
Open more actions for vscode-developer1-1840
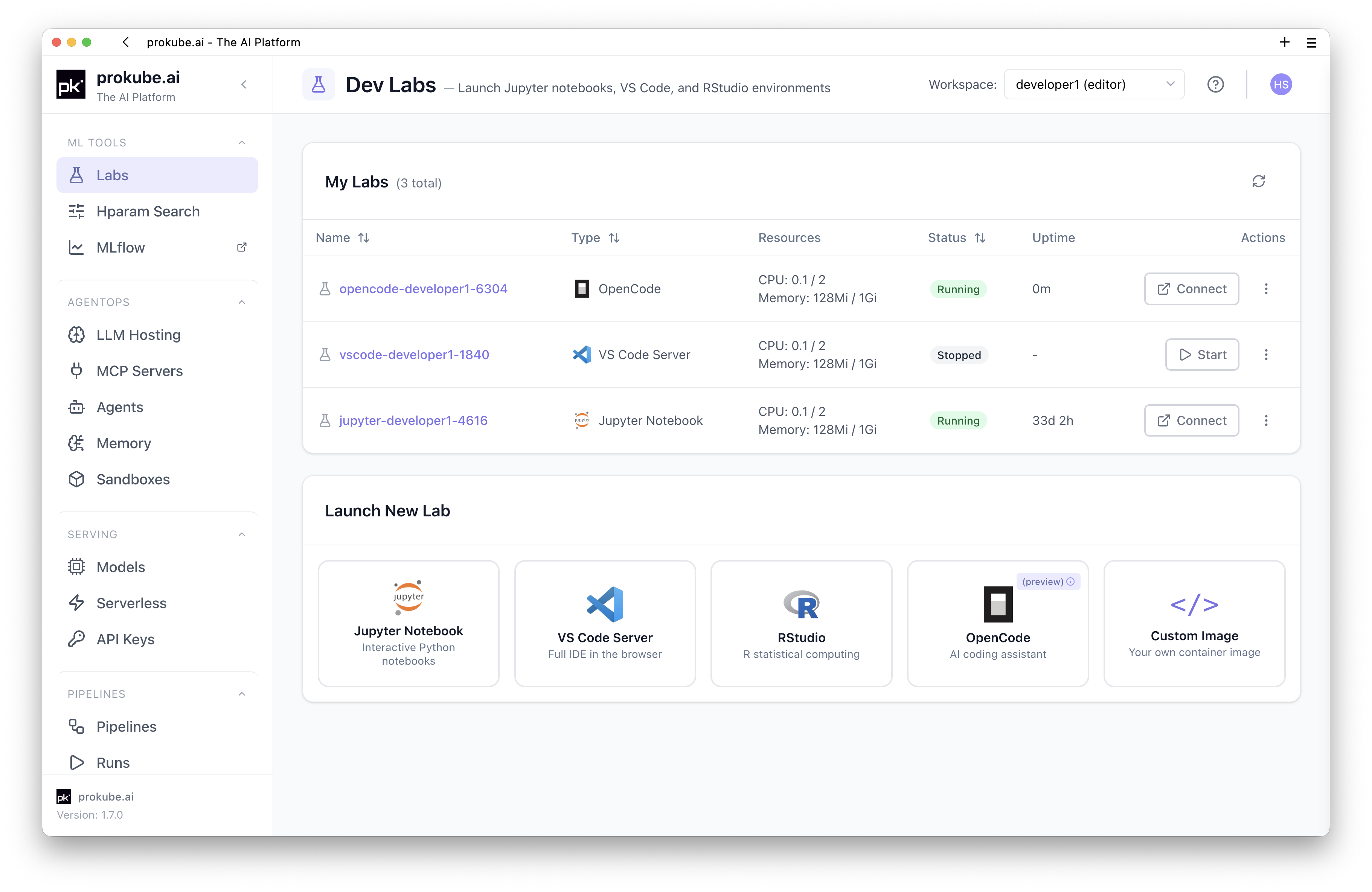[x=1266, y=355]
